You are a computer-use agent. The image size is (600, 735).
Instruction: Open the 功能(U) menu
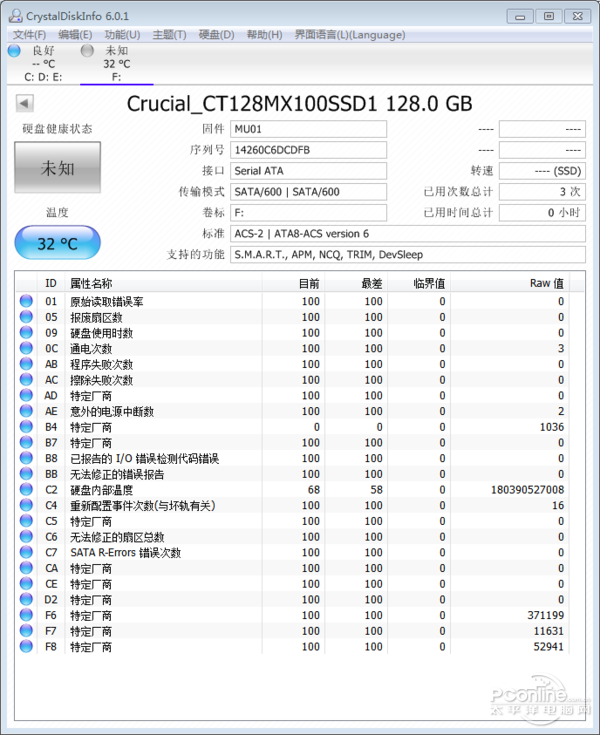click(x=122, y=35)
